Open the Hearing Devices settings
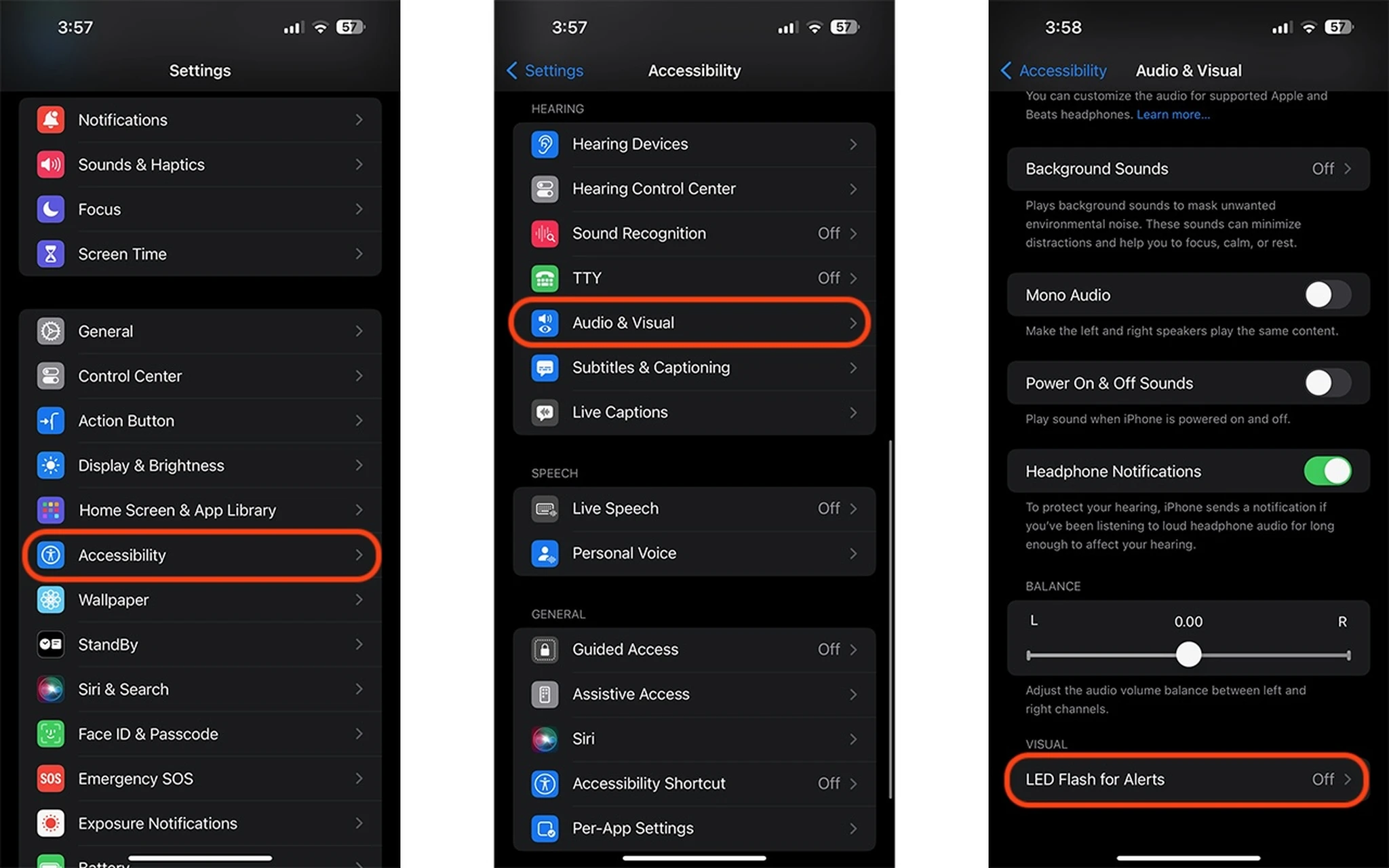This screenshot has width=1389, height=868. click(x=692, y=143)
